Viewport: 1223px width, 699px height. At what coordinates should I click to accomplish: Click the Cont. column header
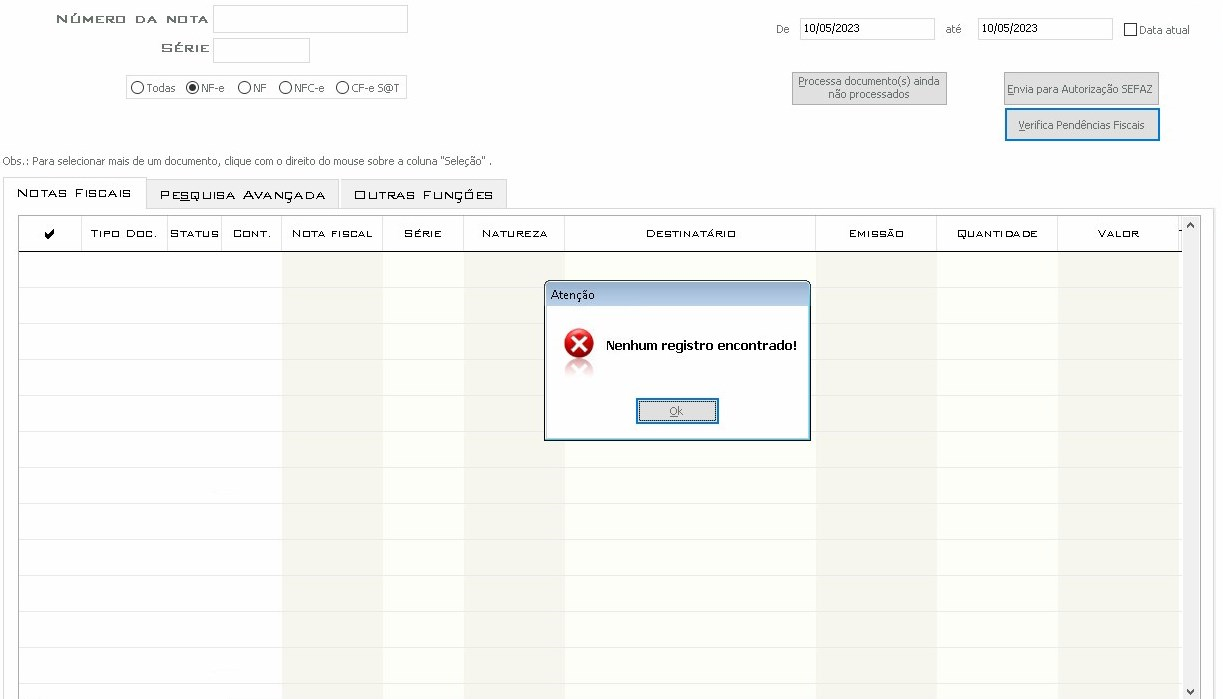[x=252, y=234]
